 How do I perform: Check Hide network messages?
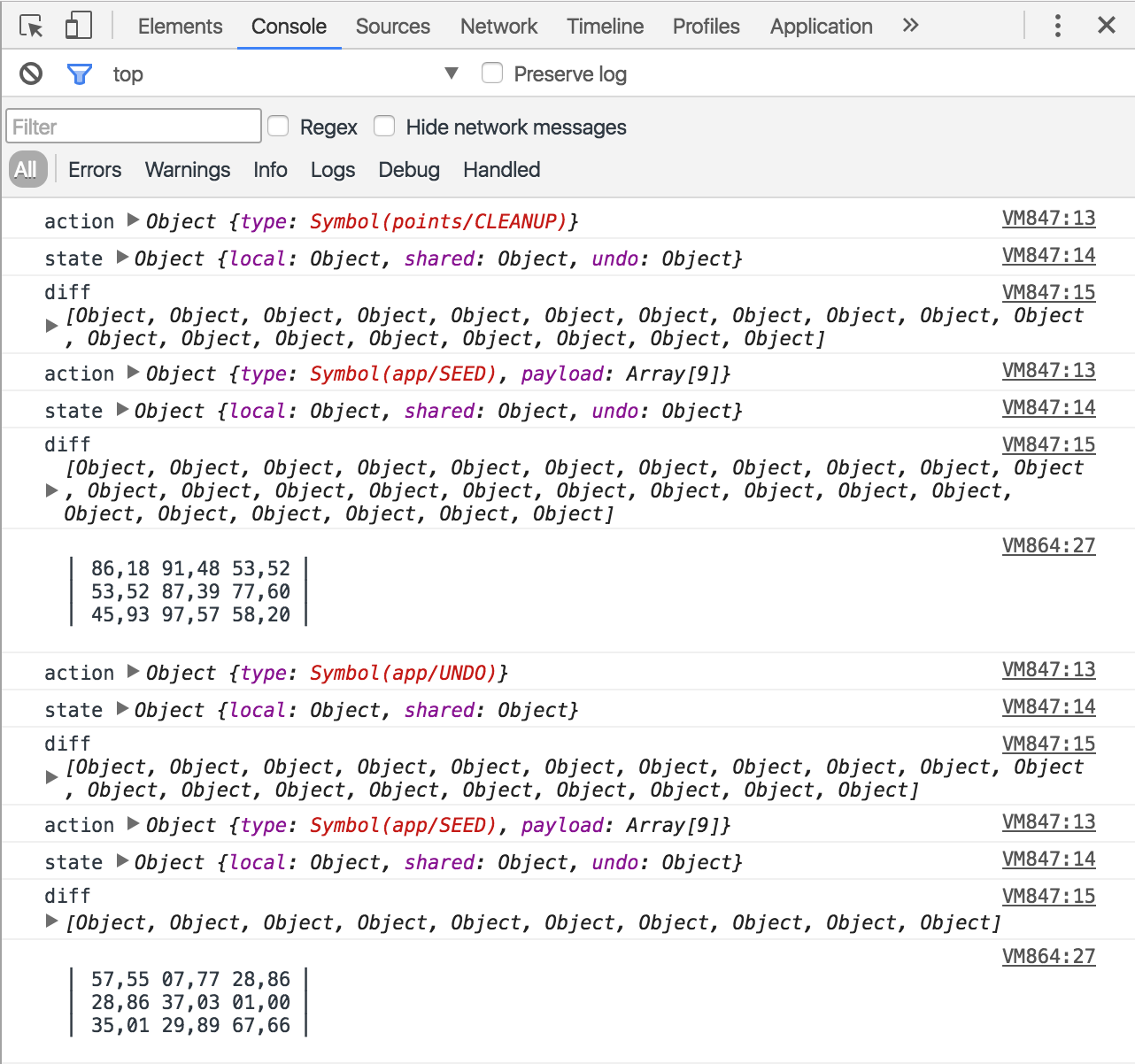coord(384,126)
